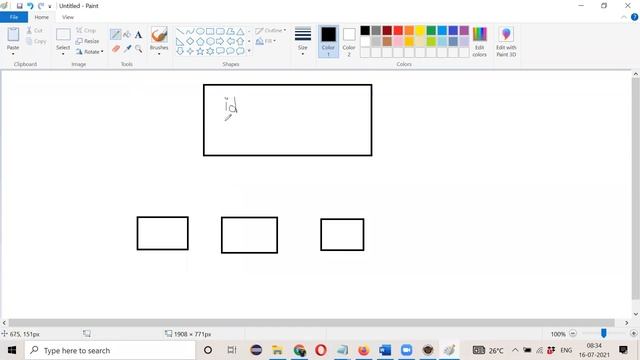The width and height of the screenshot is (640, 360).
Task: Choose the Curve shape
Action: click(x=190, y=31)
